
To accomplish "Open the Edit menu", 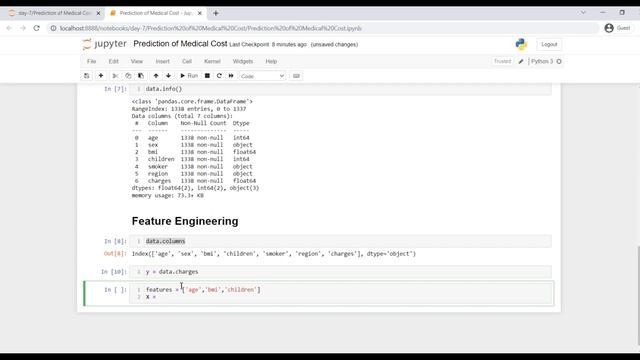I will coord(113,61).
